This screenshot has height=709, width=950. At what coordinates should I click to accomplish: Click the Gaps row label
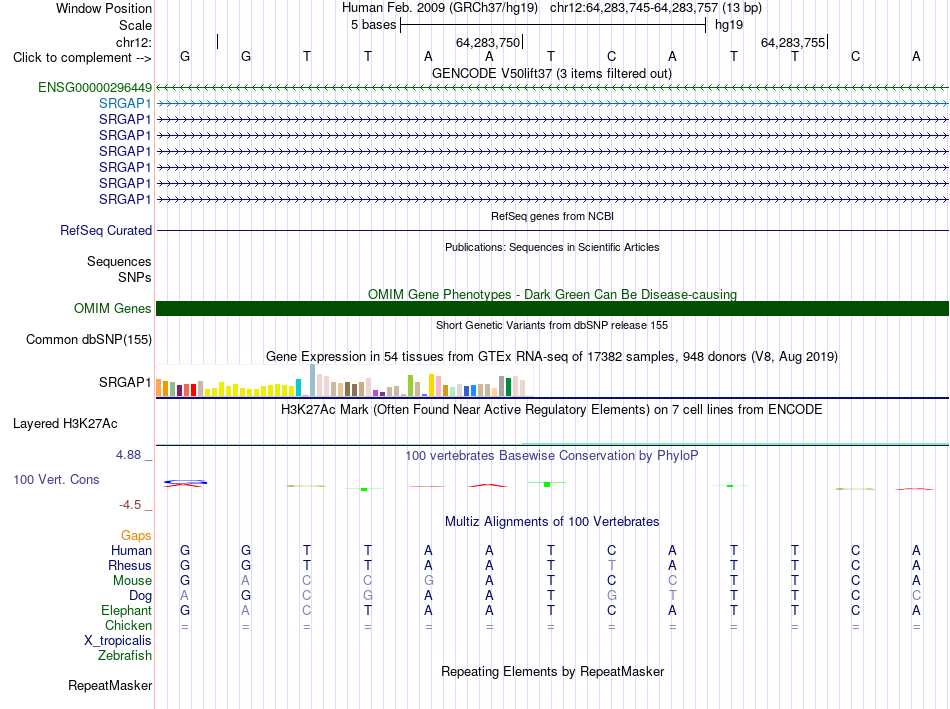click(x=136, y=535)
